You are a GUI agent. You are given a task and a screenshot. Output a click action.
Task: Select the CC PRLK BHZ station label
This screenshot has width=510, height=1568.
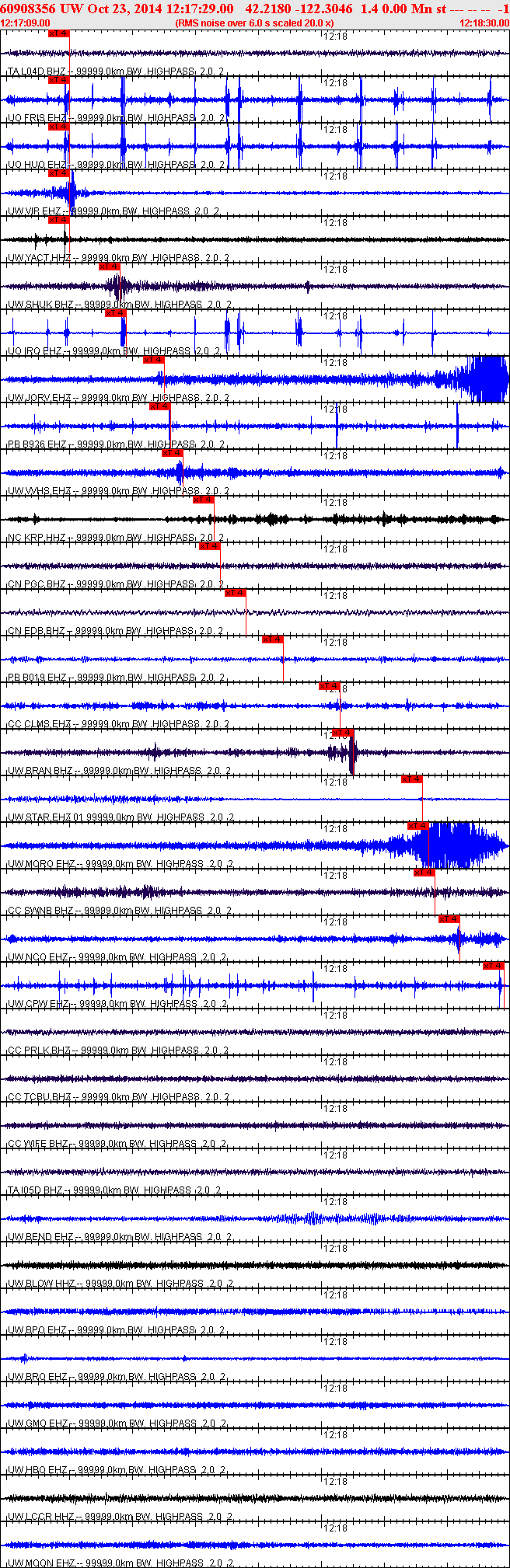tap(39, 1051)
